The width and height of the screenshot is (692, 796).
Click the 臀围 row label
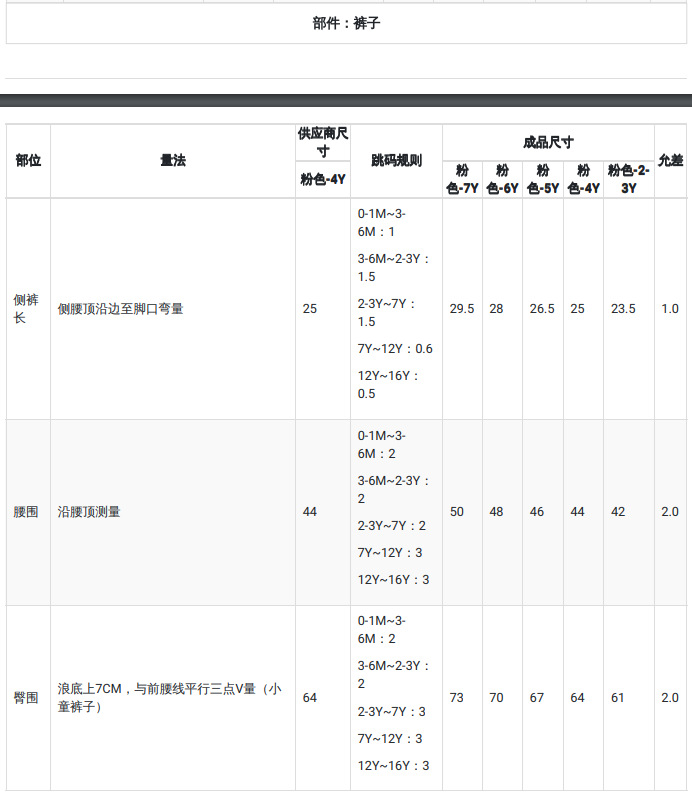(x=25, y=698)
